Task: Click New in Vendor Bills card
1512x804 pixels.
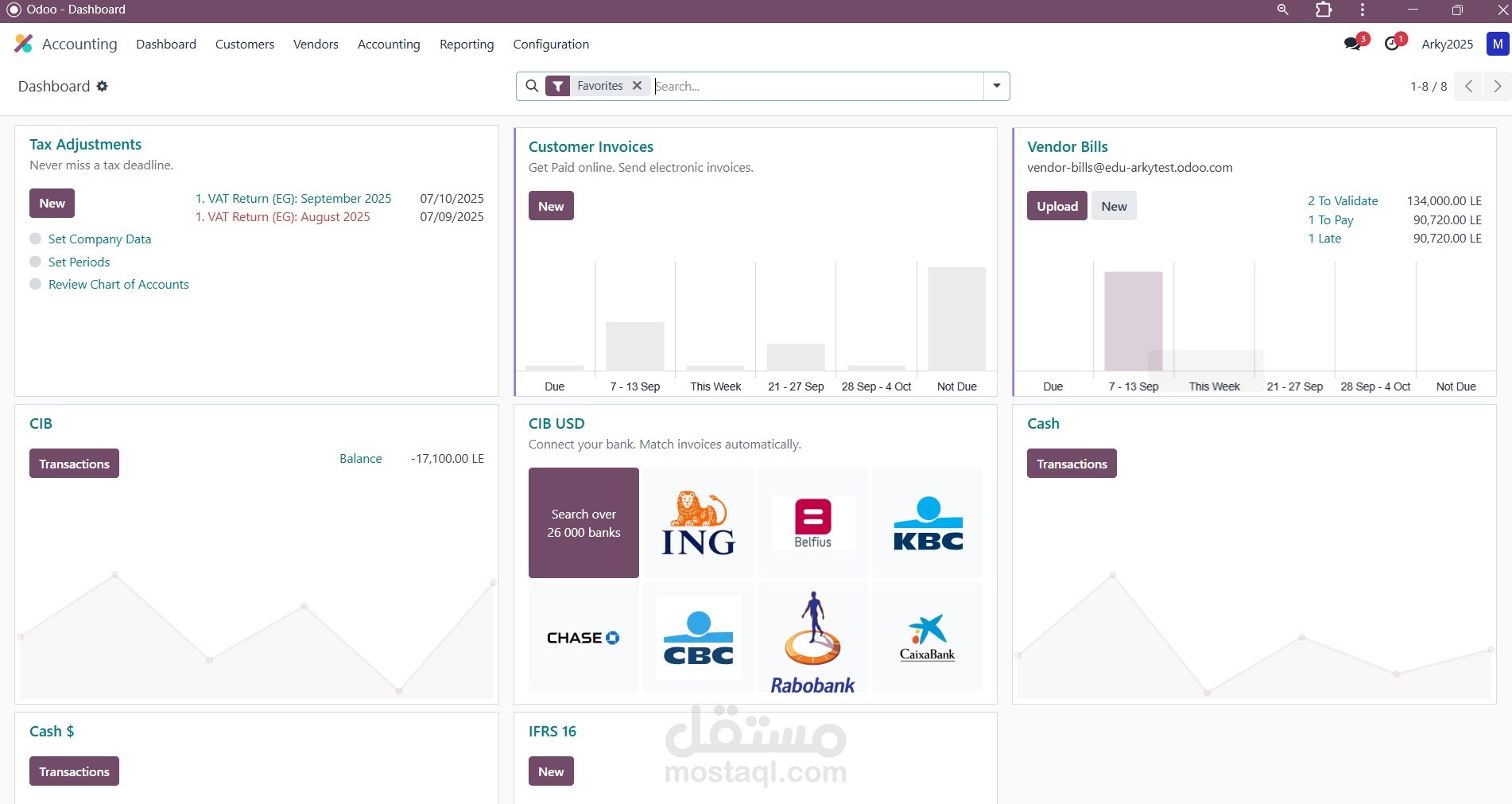Action: (1114, 206)
